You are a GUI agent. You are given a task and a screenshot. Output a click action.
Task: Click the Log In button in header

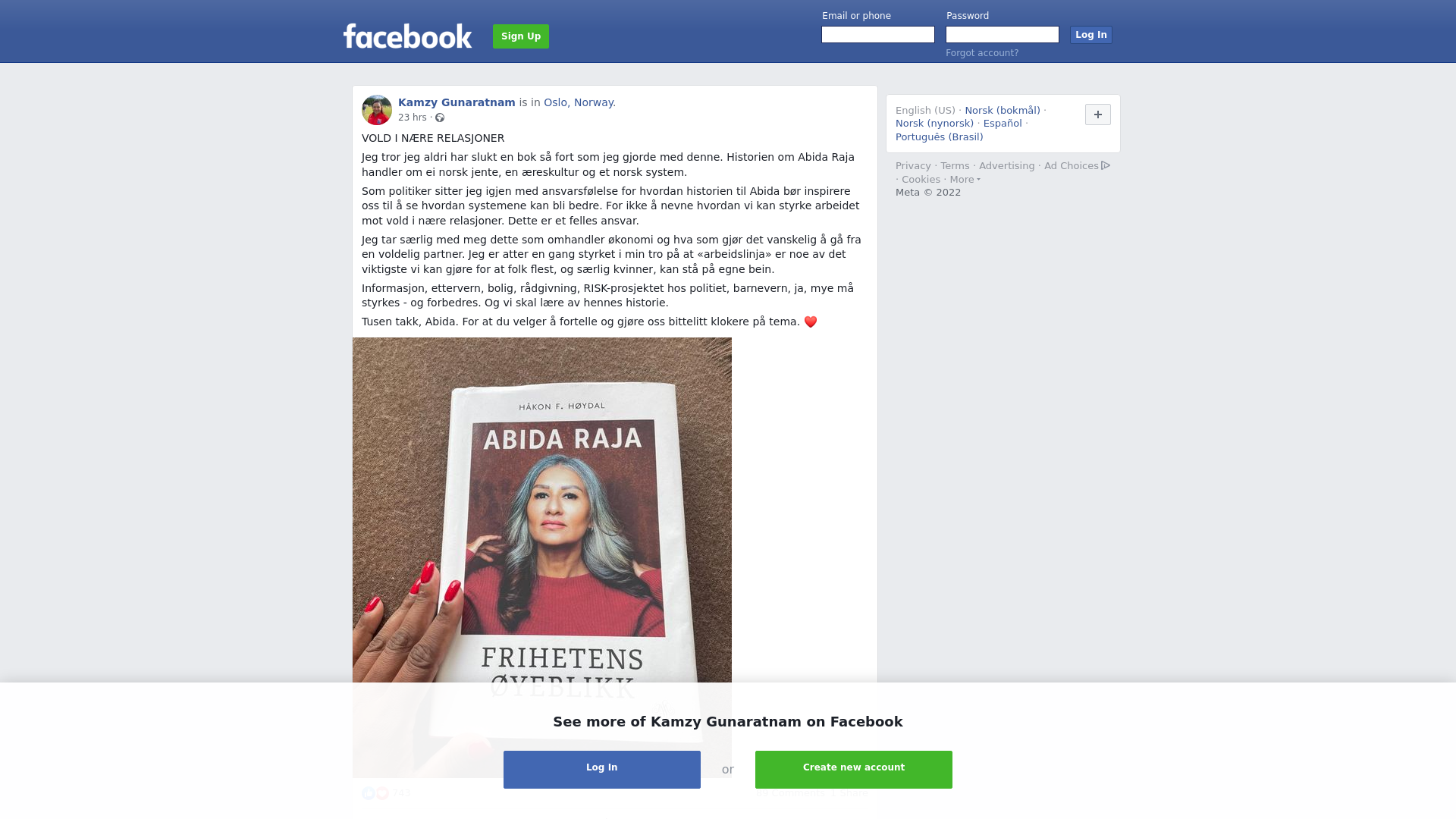coord(1090,35)
